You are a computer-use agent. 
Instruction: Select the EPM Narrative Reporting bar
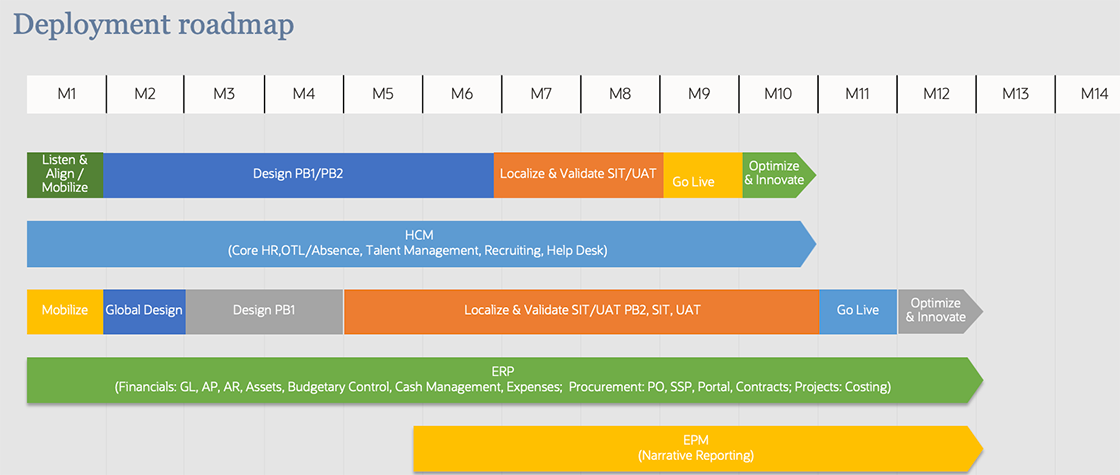[696, 448]
